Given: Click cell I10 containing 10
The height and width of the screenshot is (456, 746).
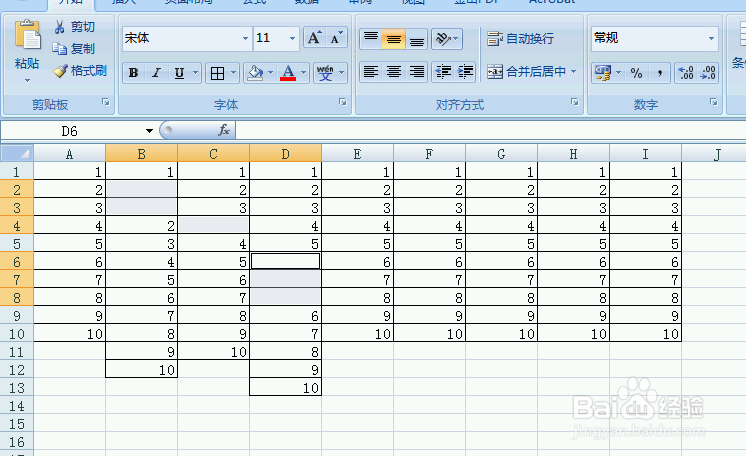Looking at the screenshot, I should [x=646, y=334].
